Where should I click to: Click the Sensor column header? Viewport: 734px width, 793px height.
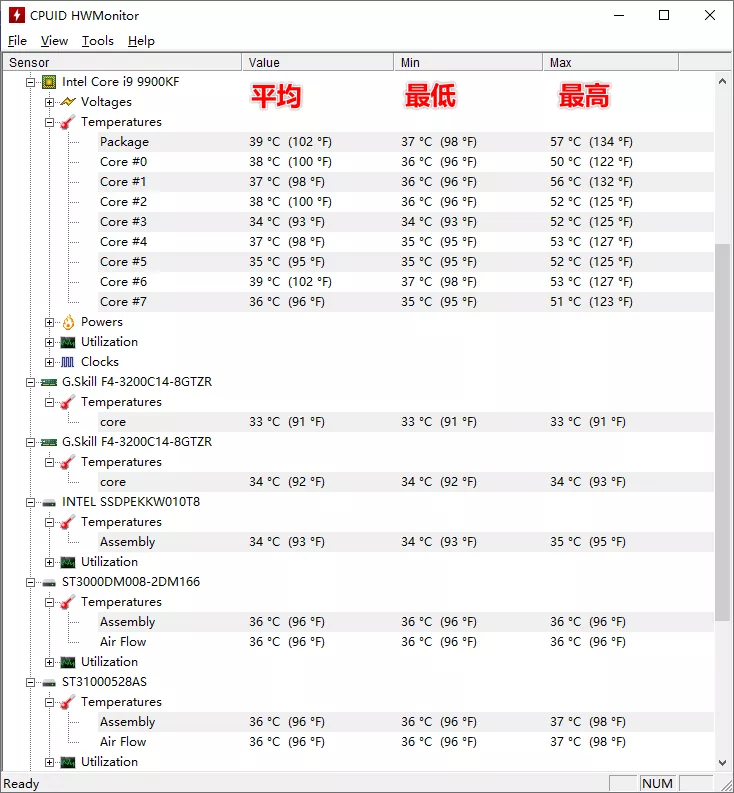pyautogui.click(x=122, y=63)
